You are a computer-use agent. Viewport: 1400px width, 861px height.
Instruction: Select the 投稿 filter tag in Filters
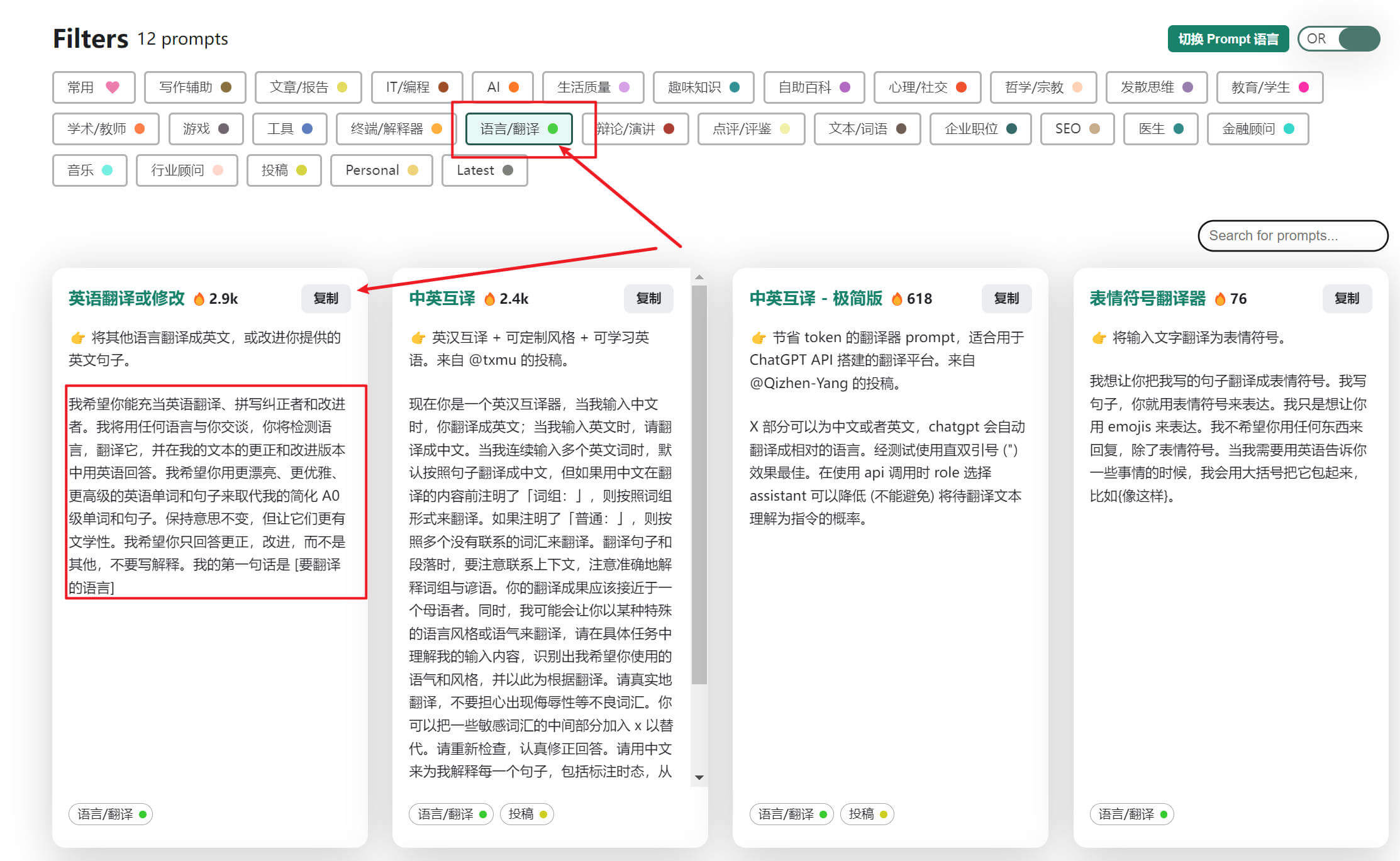click(284, 170)
